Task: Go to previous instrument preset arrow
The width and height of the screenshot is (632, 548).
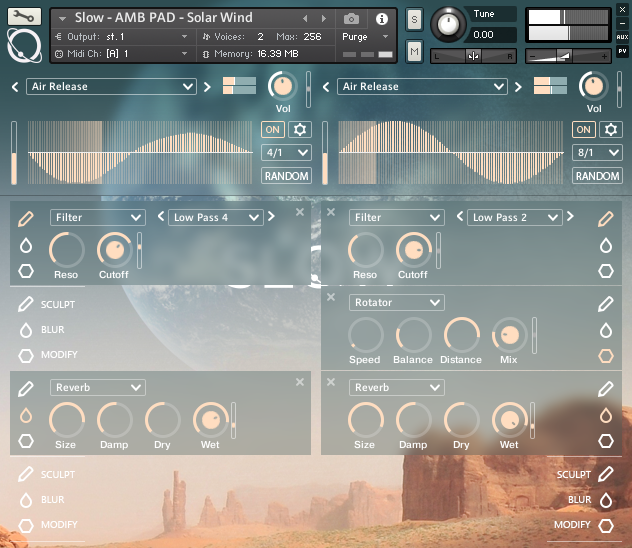Action: [x=305, y=19]
